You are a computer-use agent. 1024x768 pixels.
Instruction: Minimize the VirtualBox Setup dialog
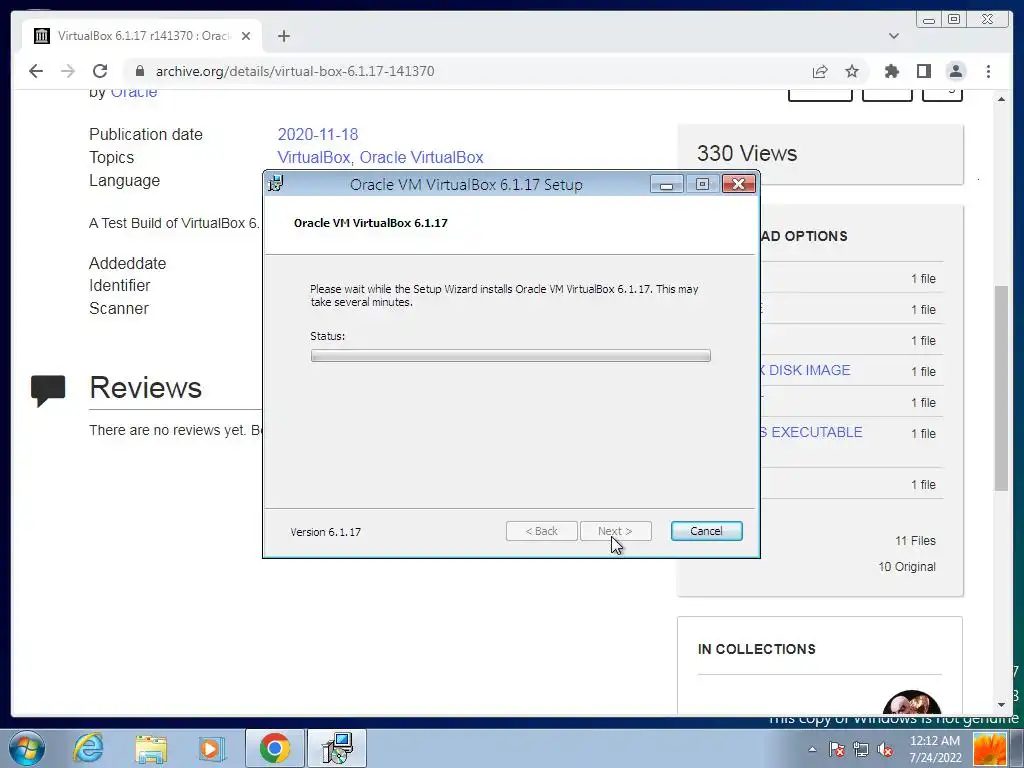pos(666,184)
